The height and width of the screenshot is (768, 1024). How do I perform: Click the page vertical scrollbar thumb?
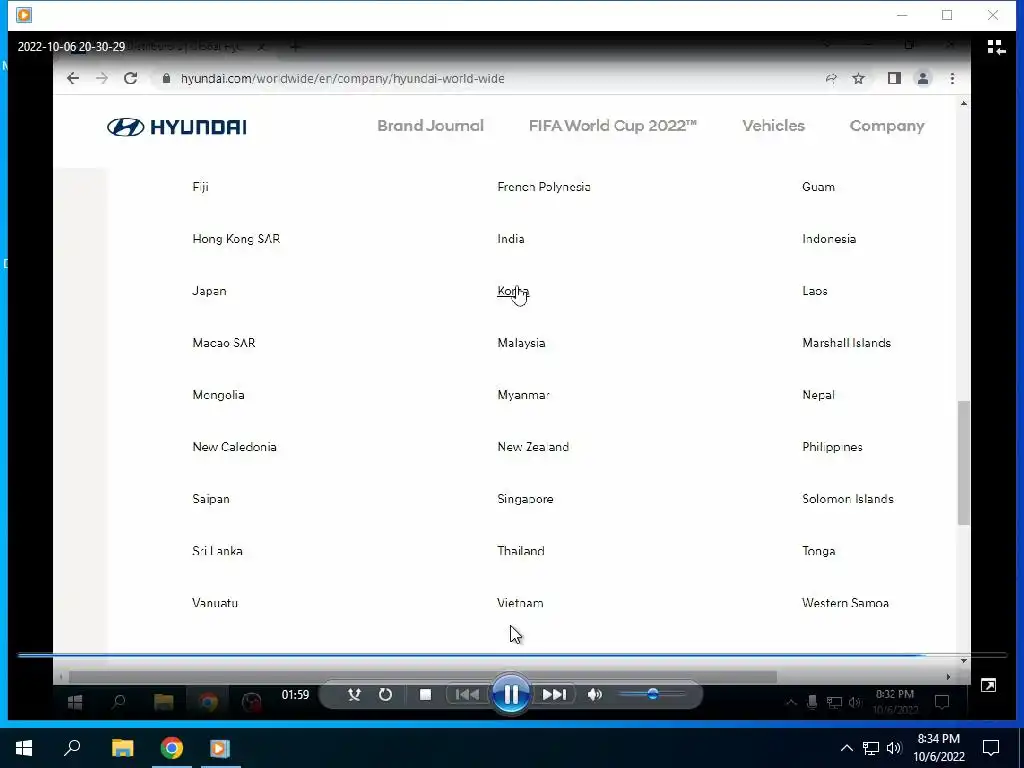pos(964,463)
